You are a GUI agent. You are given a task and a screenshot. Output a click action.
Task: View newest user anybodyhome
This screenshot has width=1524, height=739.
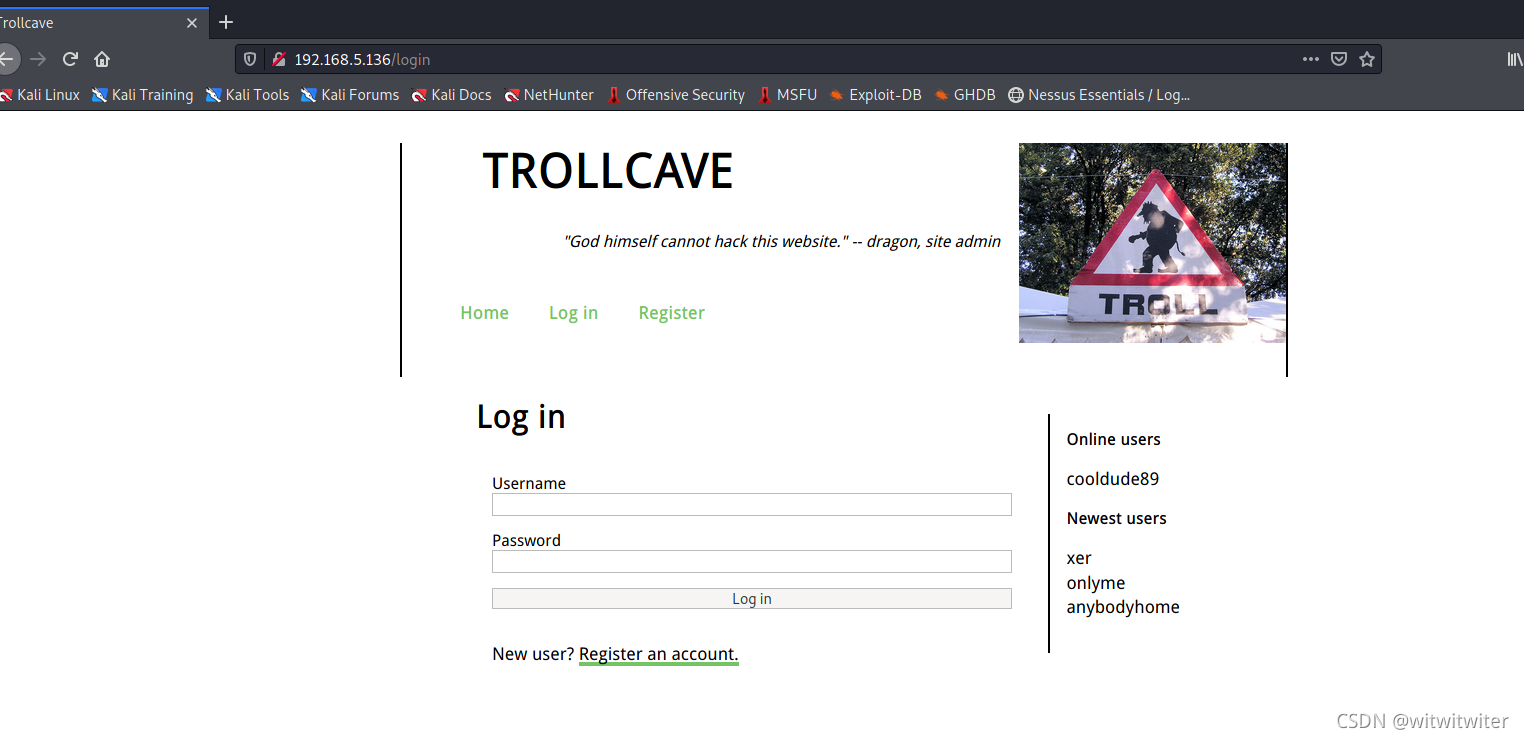click(x=1123, y=607)
